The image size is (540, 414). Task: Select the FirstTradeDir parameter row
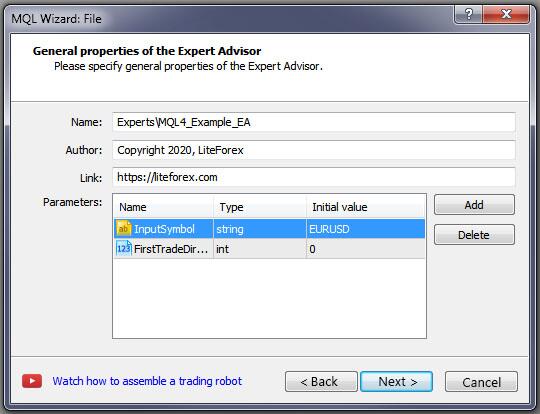coord(269,249)
